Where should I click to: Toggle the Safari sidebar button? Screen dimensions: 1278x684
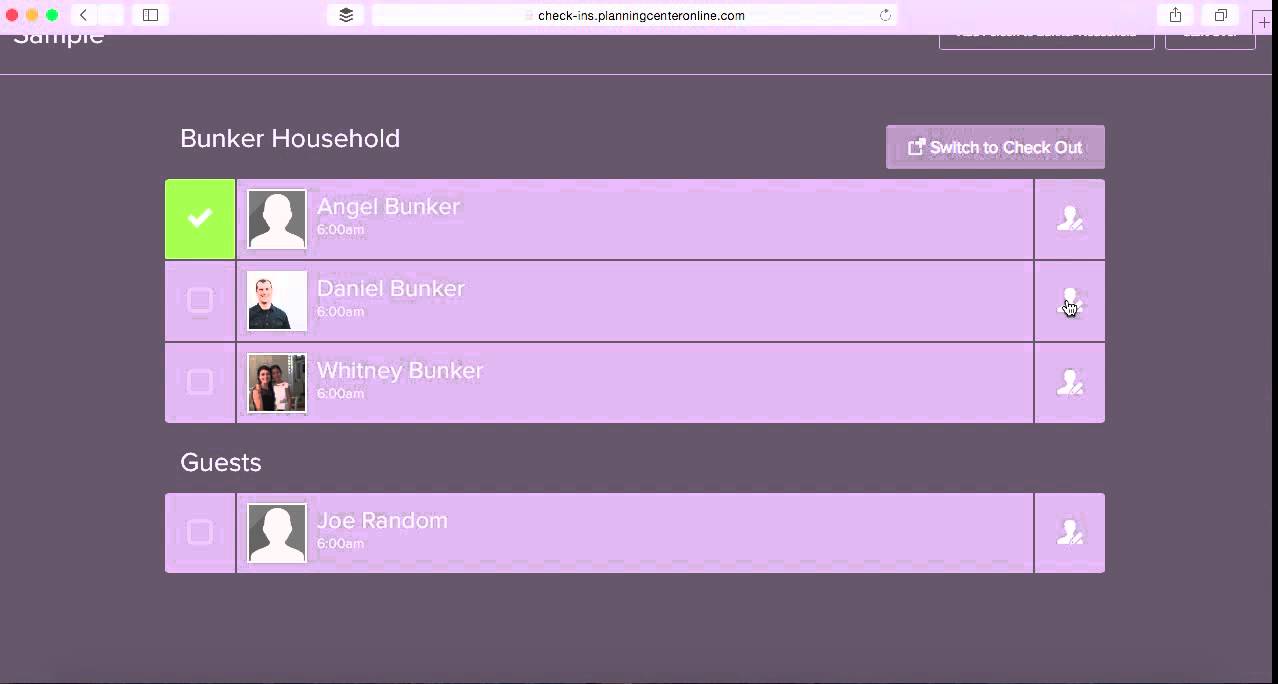coord(150,15)
